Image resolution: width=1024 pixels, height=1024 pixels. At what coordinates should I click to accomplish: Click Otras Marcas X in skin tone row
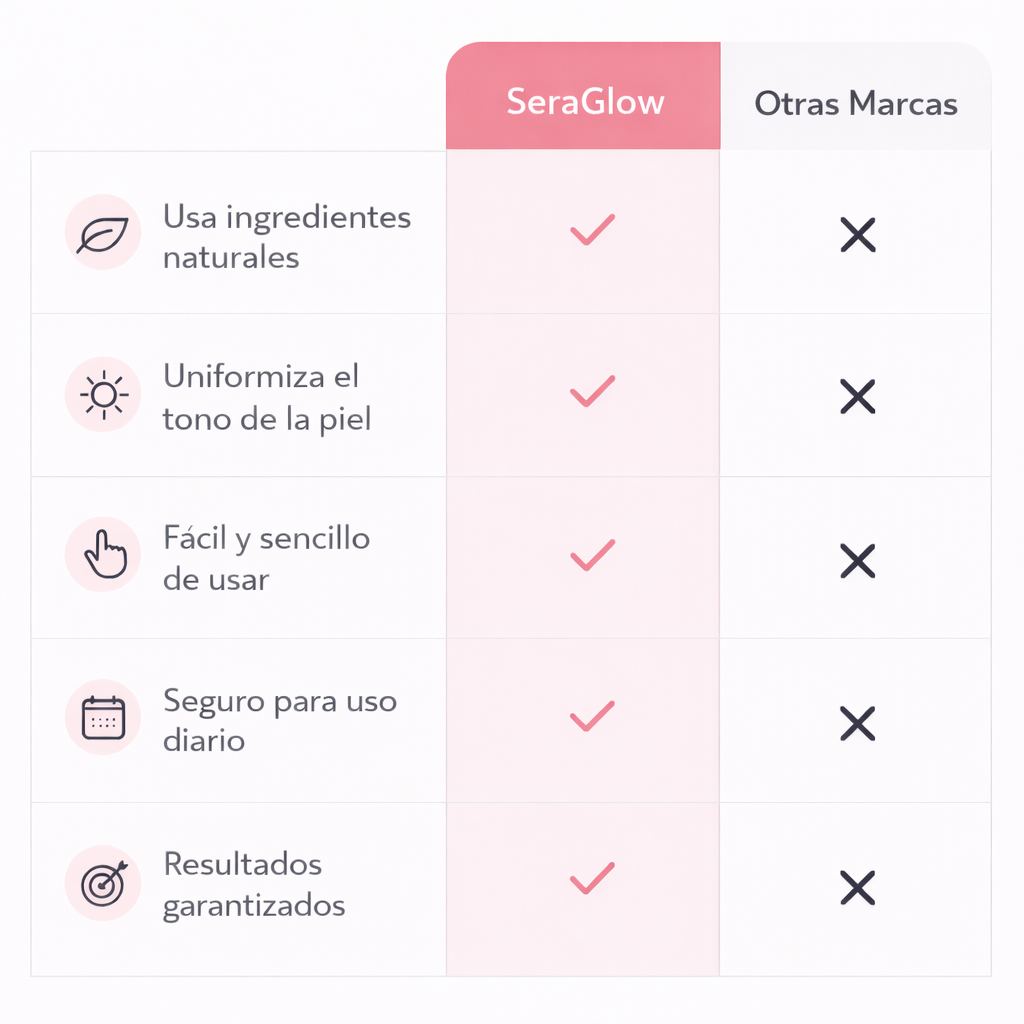[858, 397]
